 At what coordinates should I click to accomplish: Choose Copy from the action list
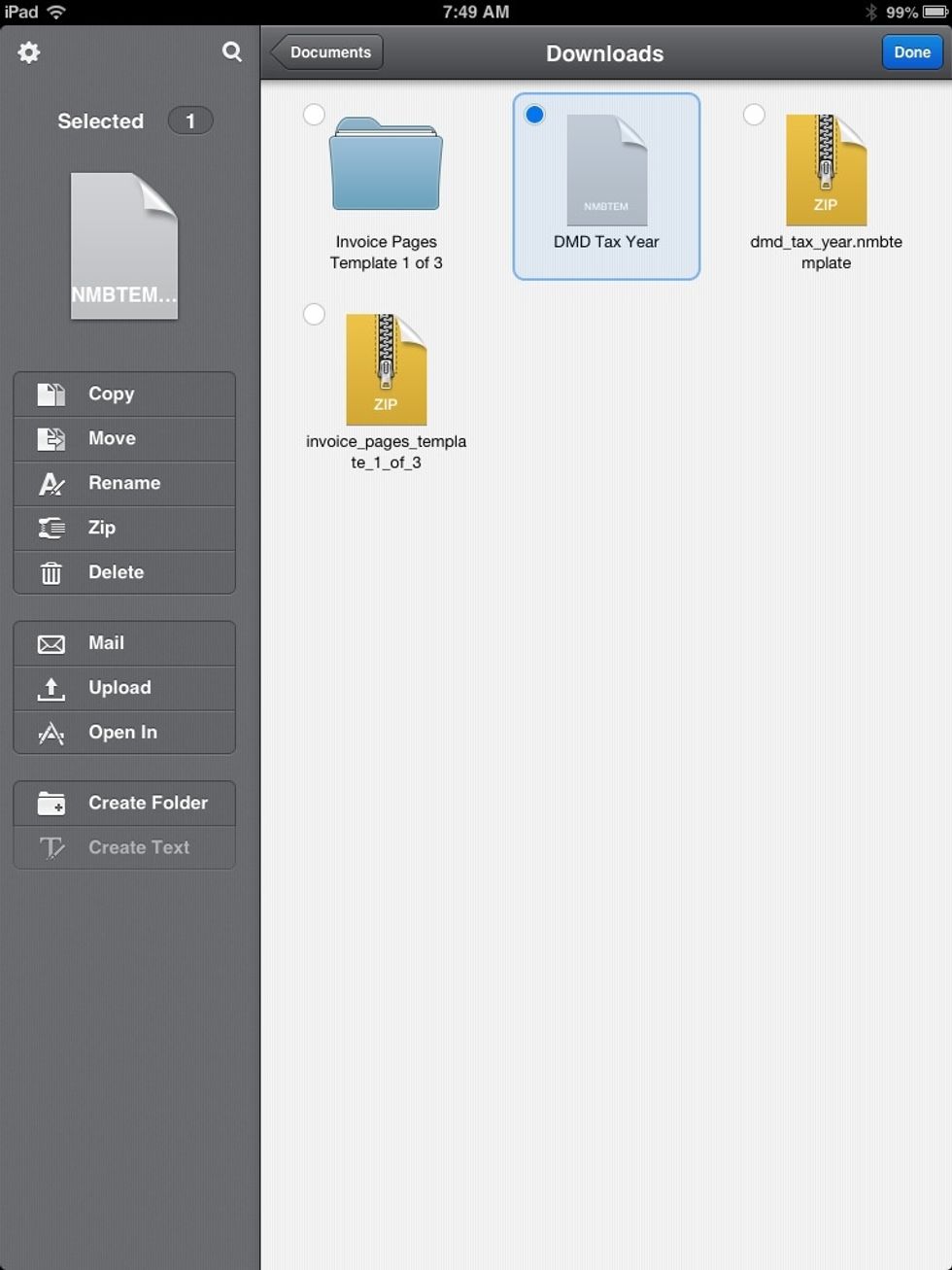coord(124,394)
